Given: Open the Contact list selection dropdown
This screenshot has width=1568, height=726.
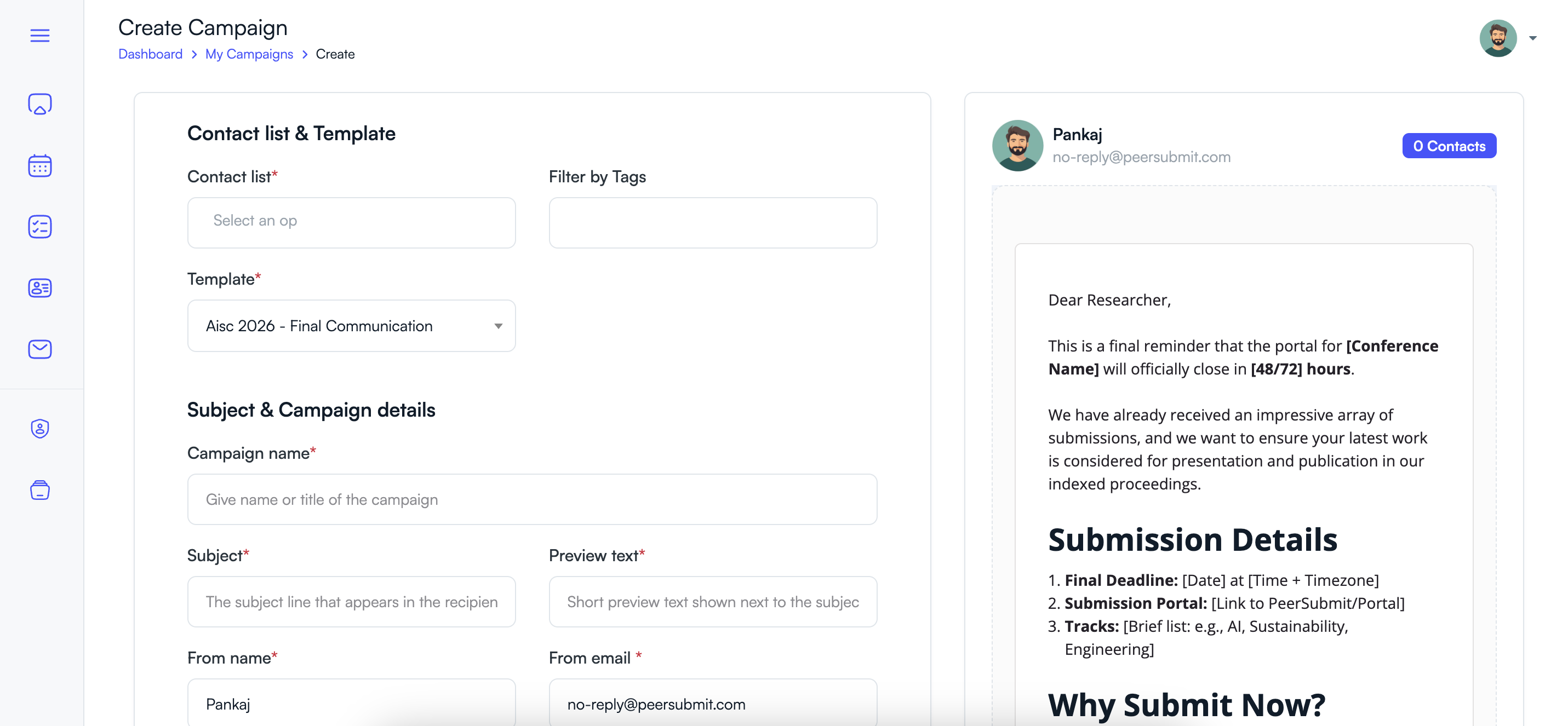Looking at the screenshot, I should pyautogui.click(x=351, y=222).
